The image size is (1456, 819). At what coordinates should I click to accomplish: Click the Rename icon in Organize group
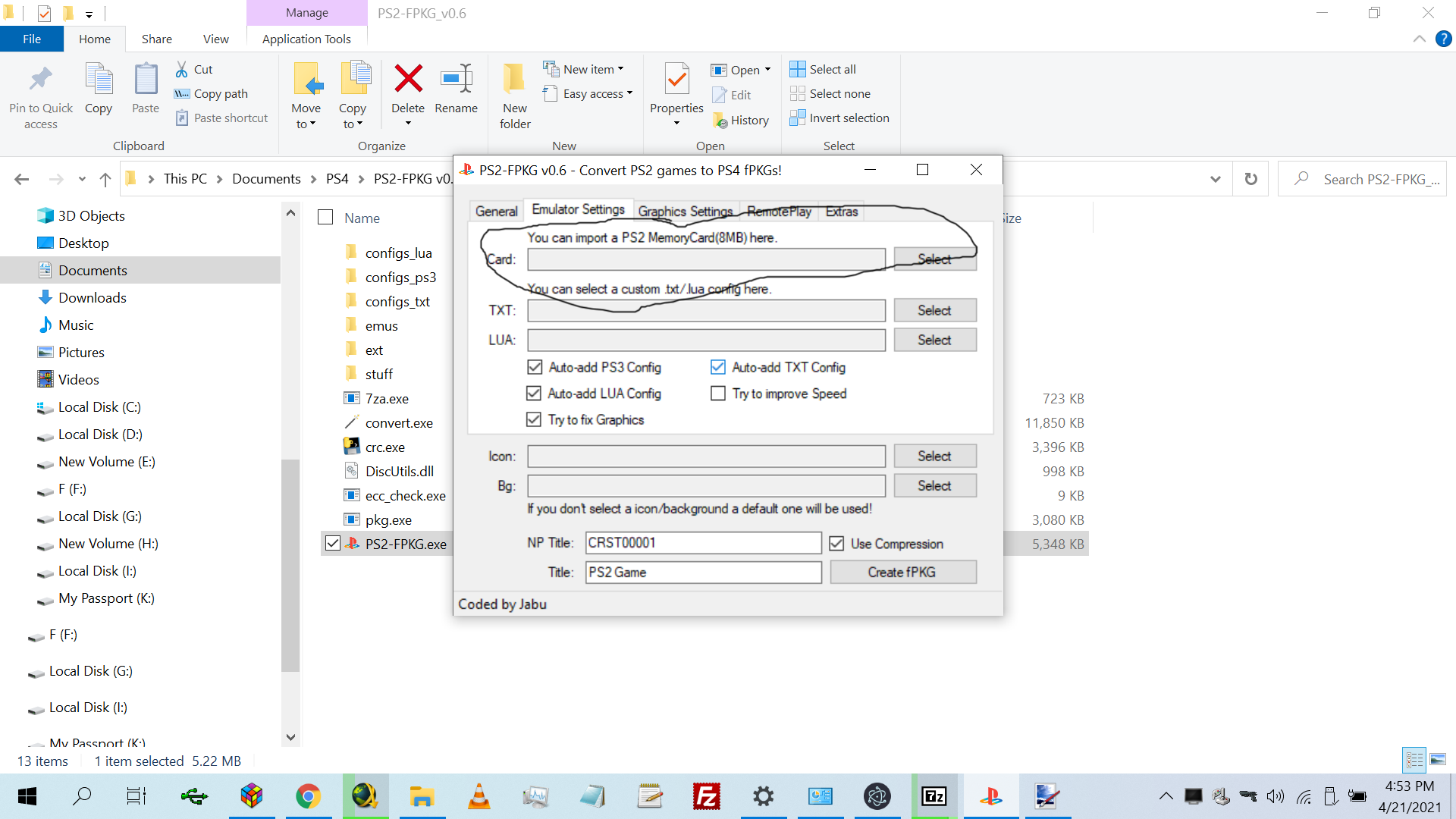pos(457,78)
